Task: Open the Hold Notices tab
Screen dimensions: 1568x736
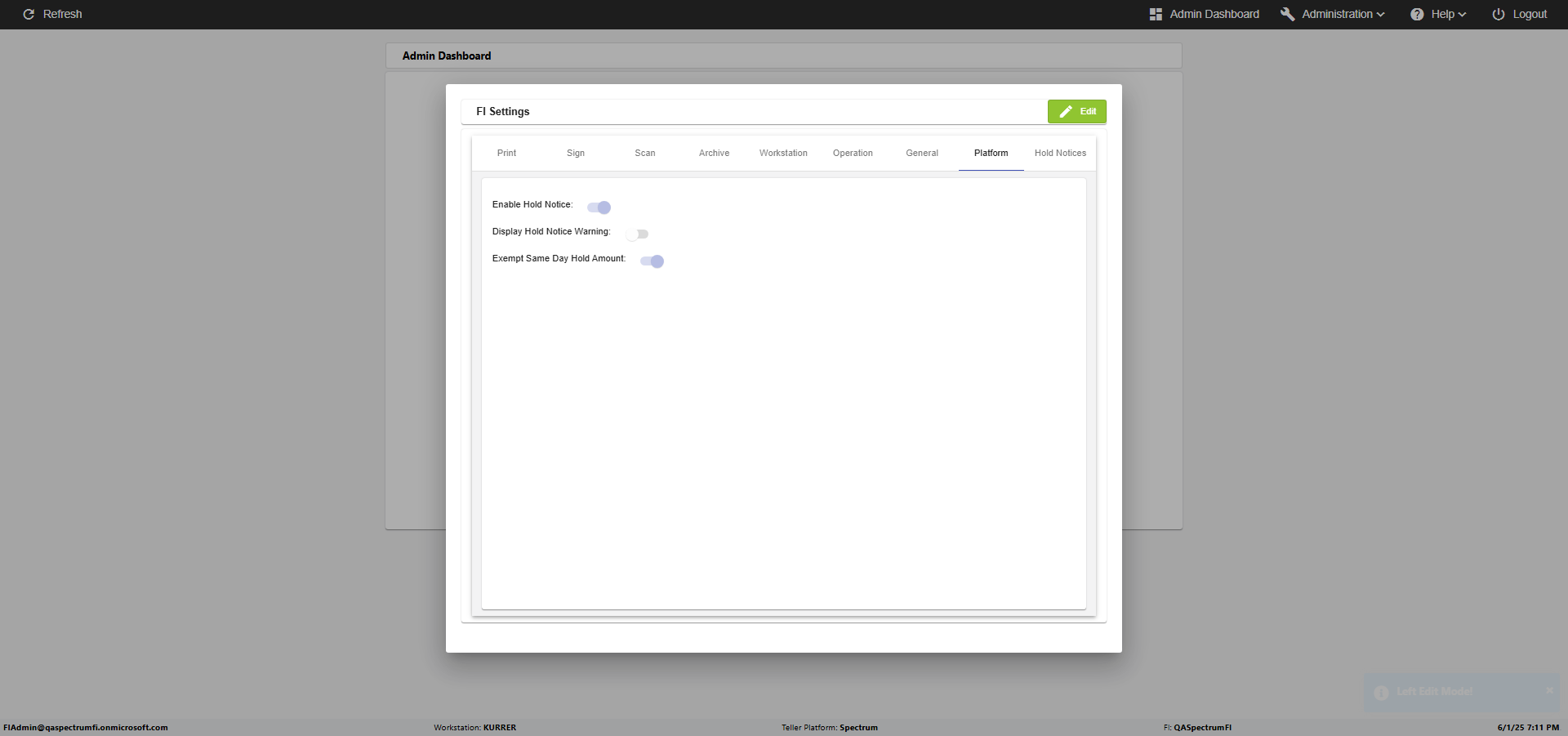Action: (x=1060, y=154)
